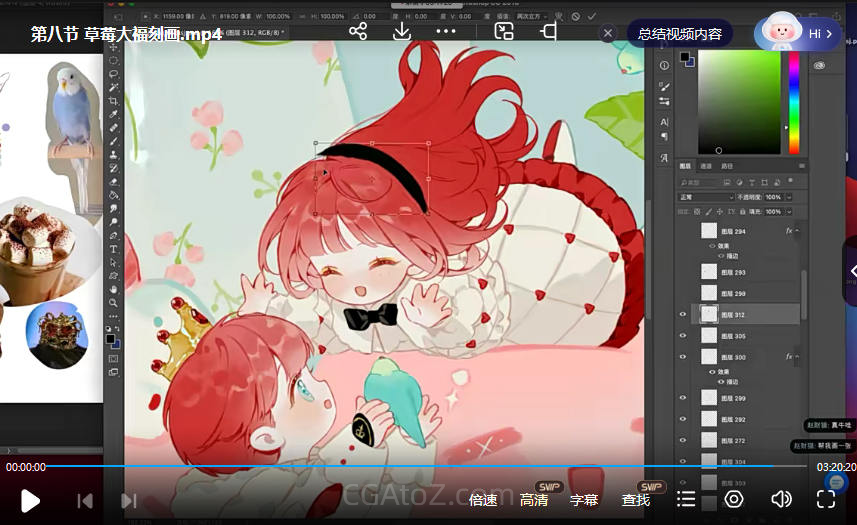Open the 查找 search option
The width and height of the screenshot is (857, 525).
point(636,500)
